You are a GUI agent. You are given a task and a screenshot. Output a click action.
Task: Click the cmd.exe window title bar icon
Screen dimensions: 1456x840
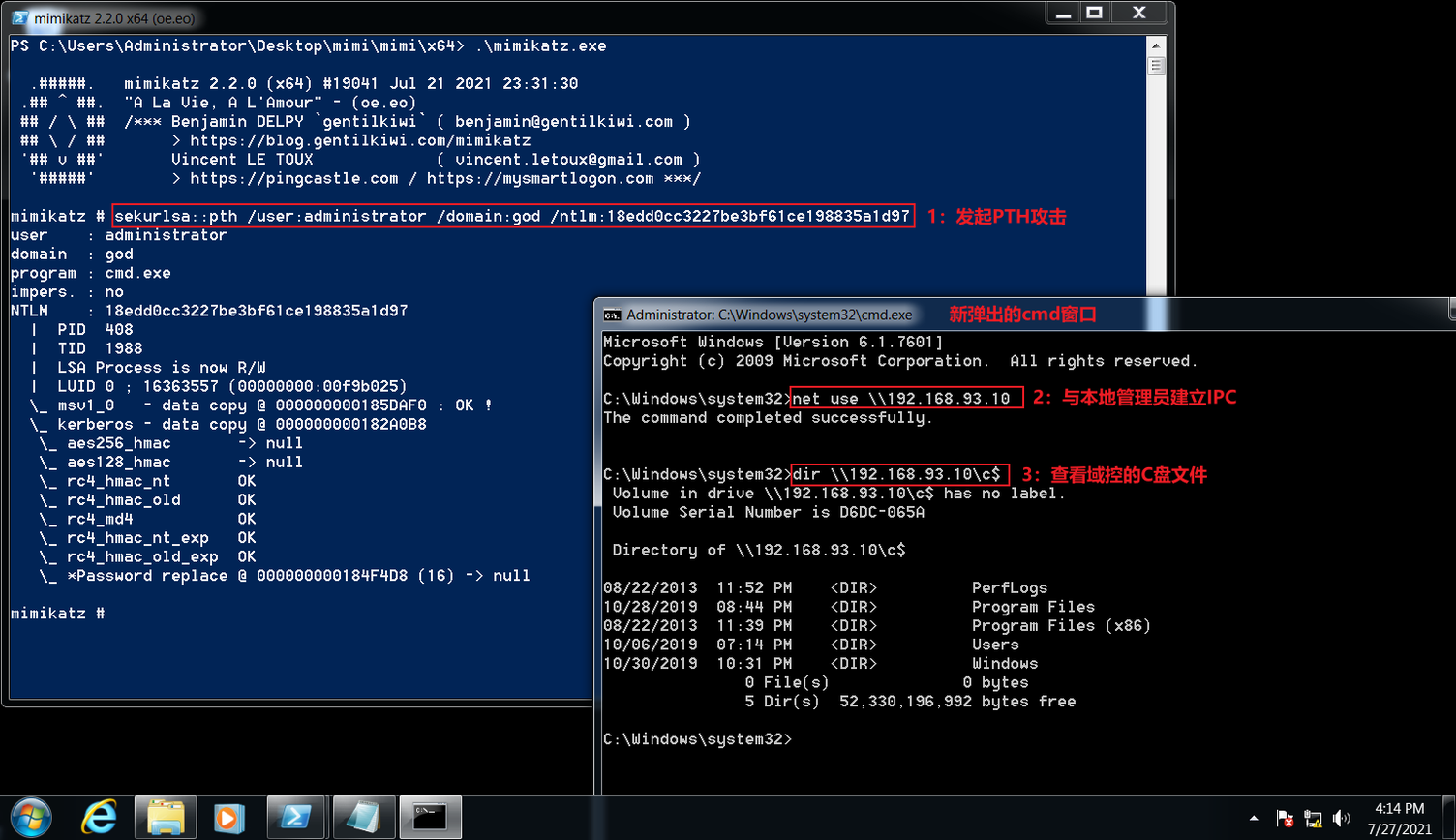click(x=612, y=315)
